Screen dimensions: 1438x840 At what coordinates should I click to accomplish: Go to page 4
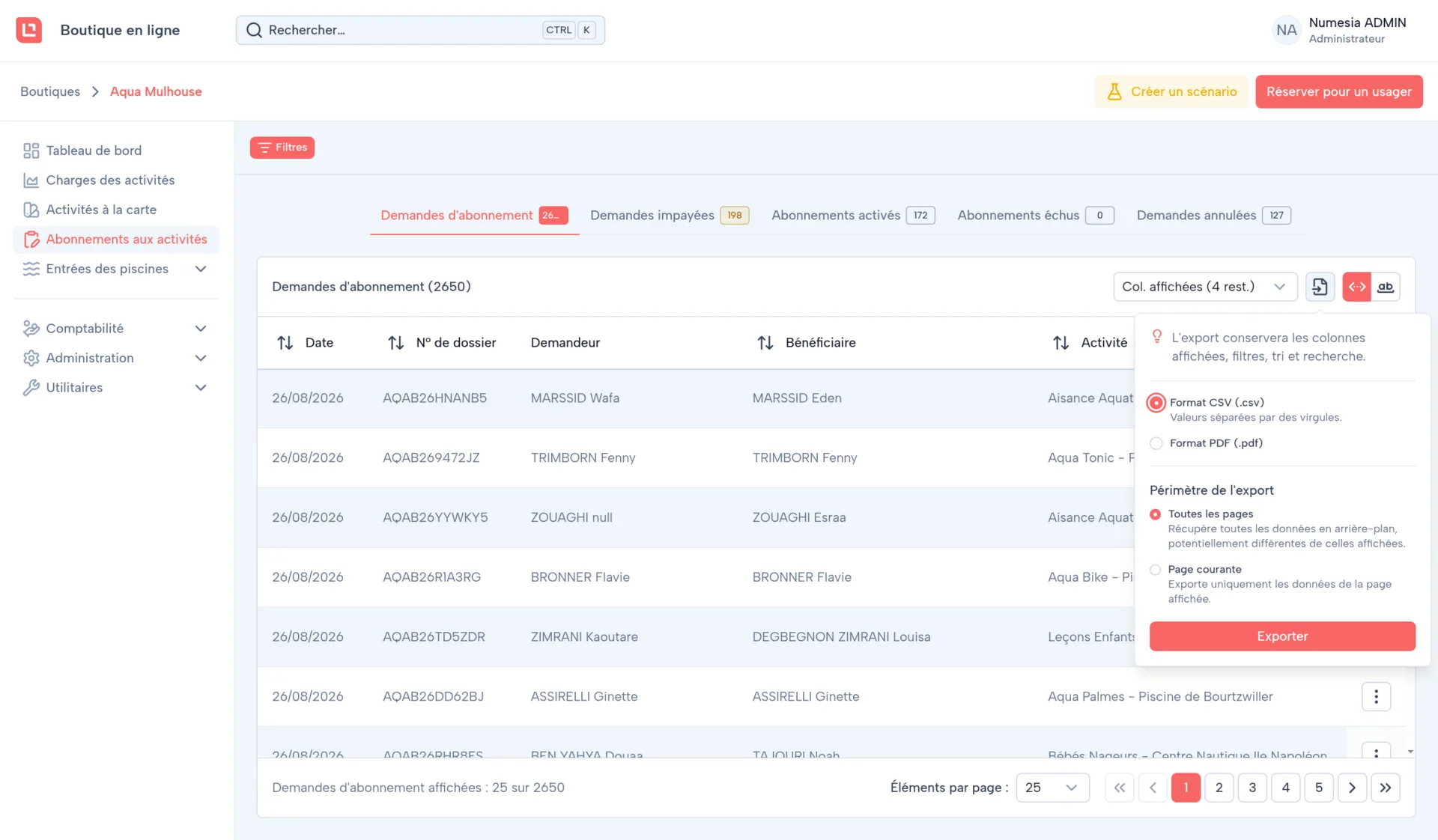click(1285, 788)
